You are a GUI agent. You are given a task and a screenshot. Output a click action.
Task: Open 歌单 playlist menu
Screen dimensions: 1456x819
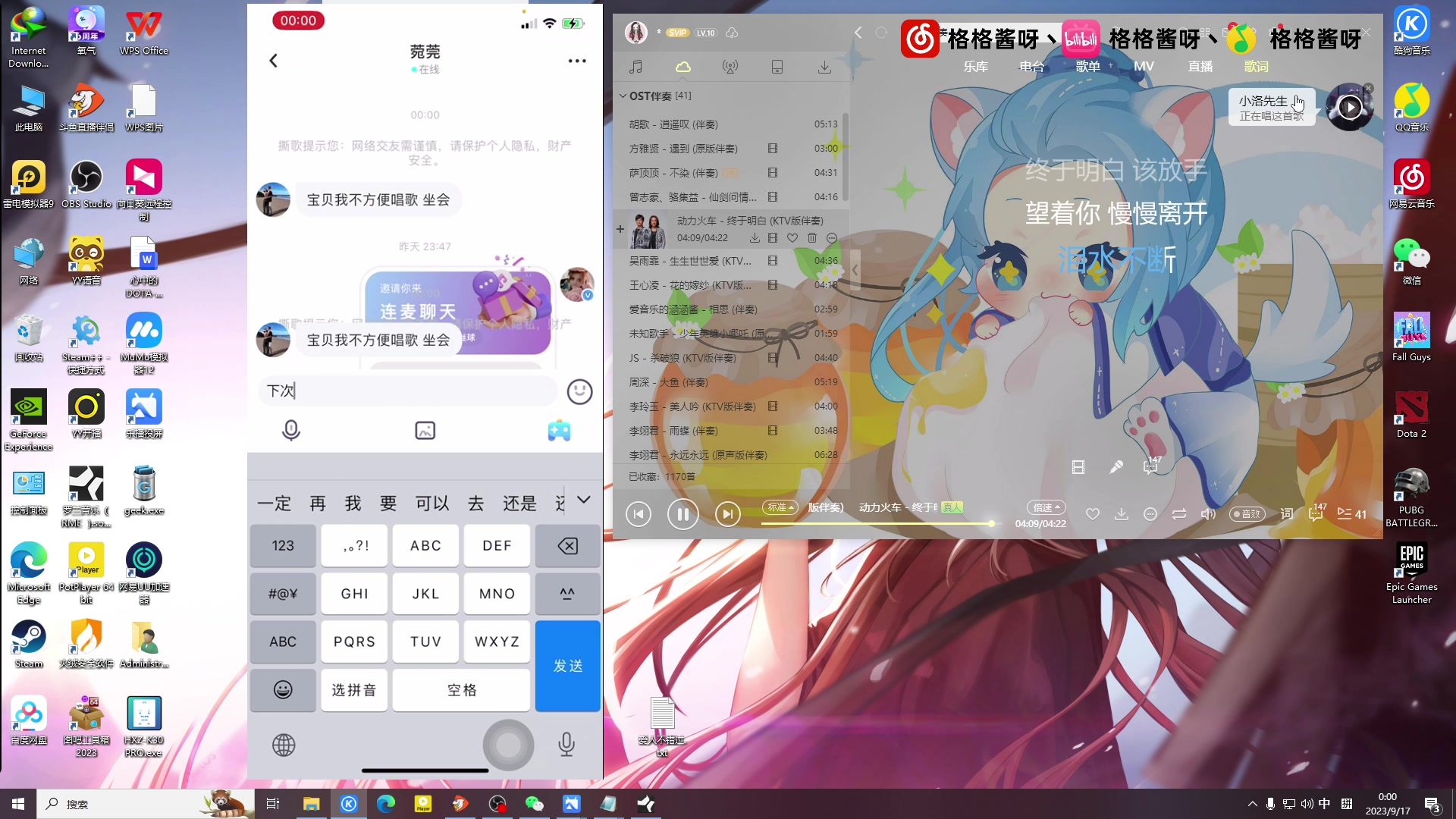1087,67
